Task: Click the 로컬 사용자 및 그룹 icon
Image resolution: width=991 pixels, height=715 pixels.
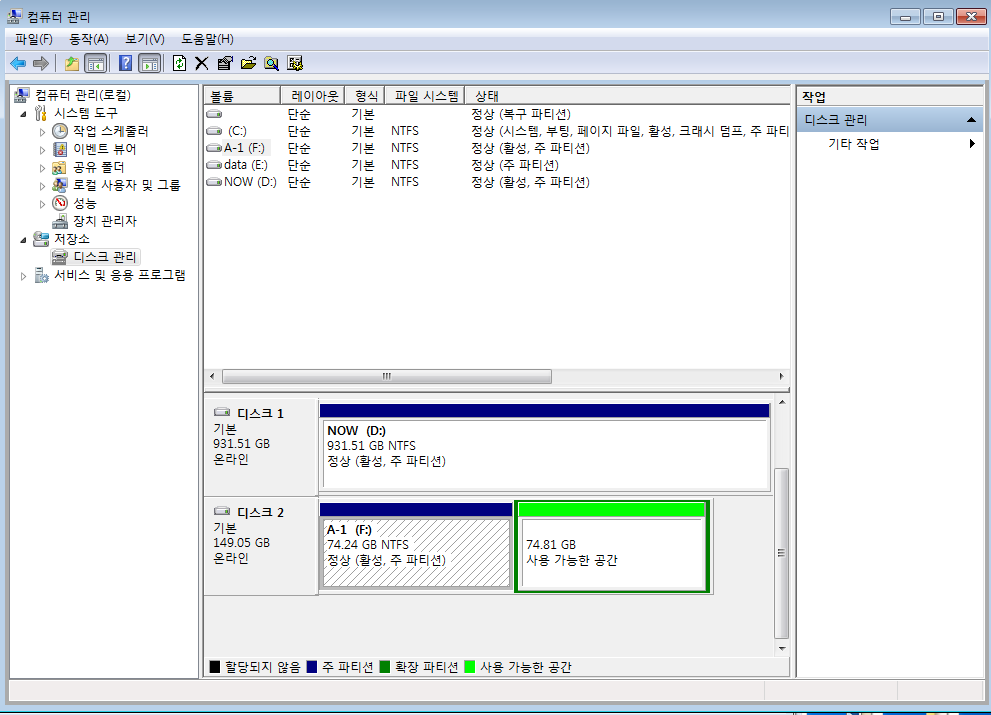Action: pos(60,185)
